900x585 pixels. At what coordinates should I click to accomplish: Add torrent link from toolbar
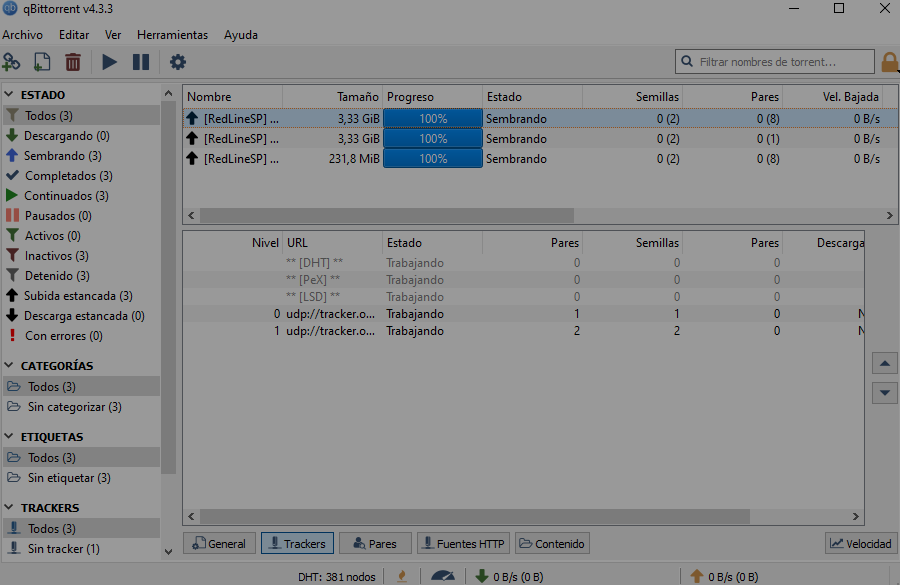click(x=11, y=61)
